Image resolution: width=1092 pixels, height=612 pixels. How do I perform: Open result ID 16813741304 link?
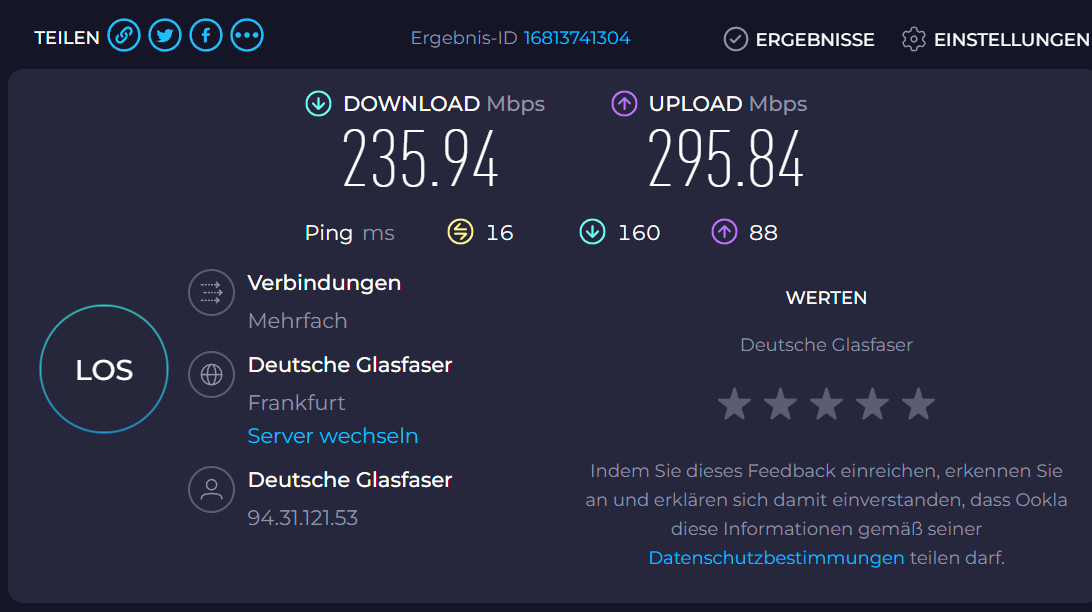coord(577,38)
